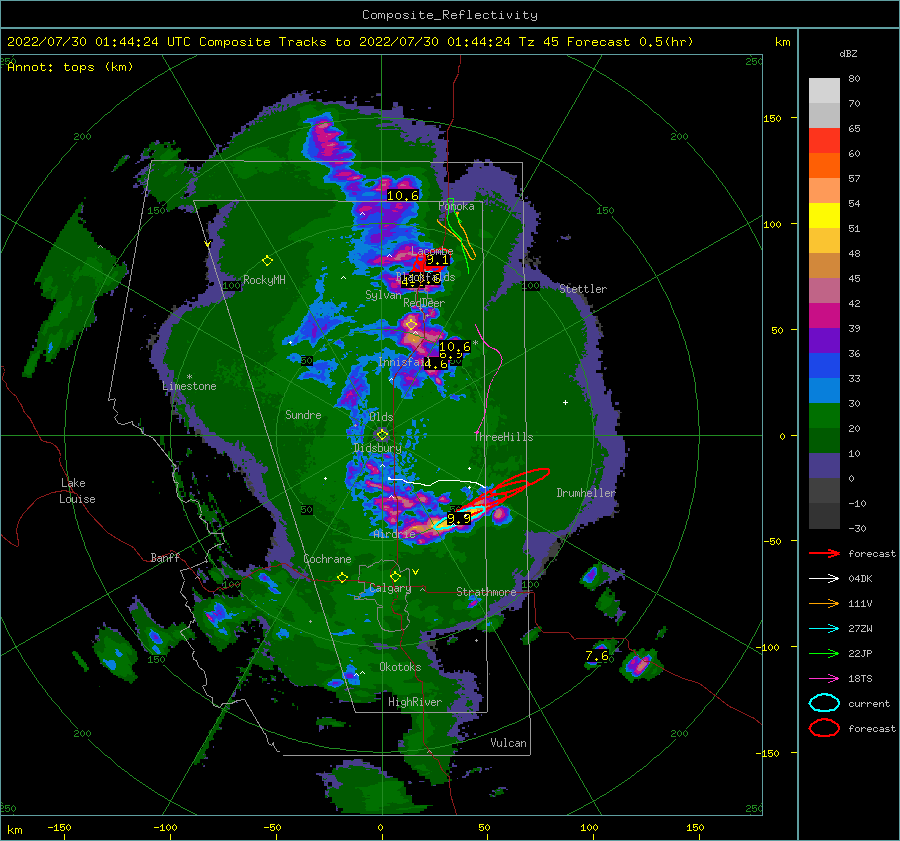900x841 pixels.
Task: Click the 7.6 tops value in southeast
Action: point(597,656)
